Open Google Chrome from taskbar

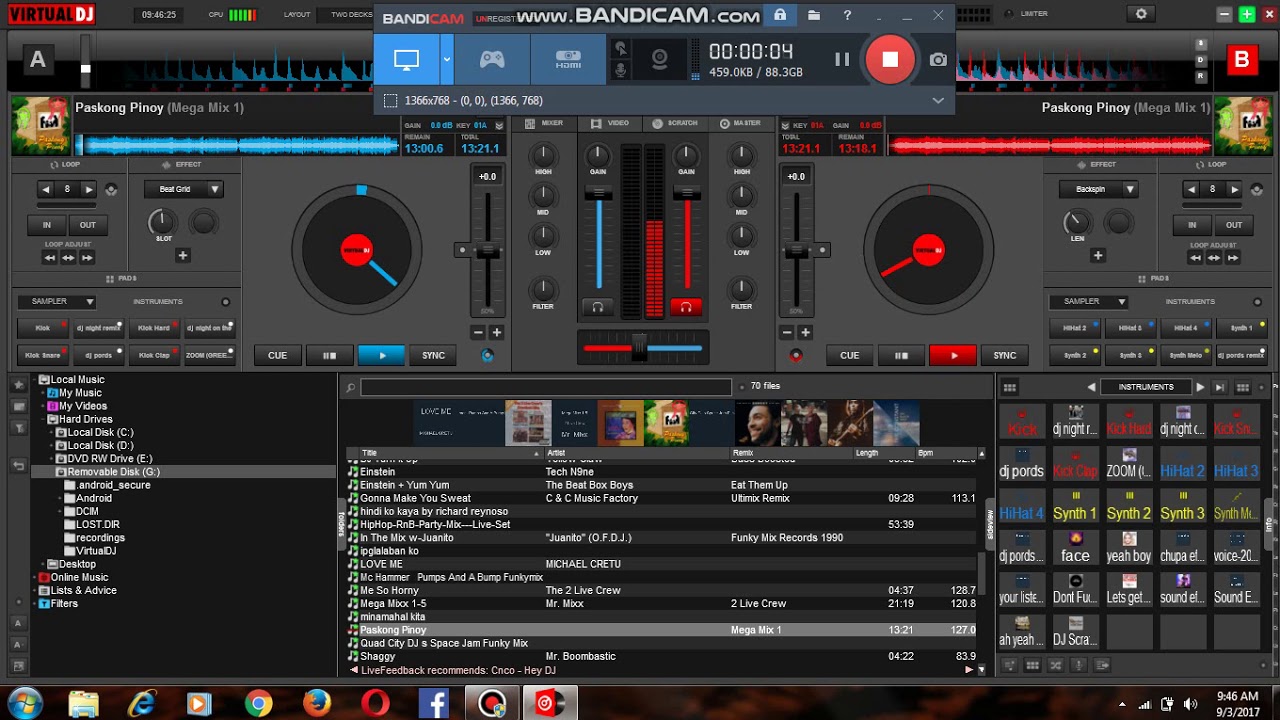point(258,704)
